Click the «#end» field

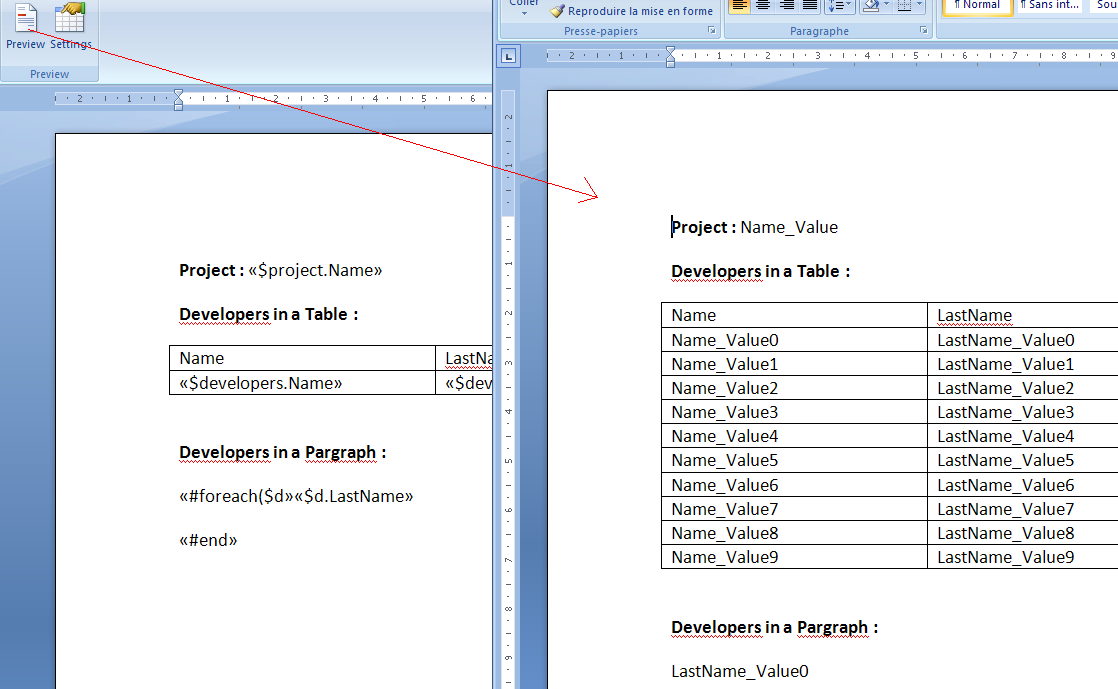[208, 540]
